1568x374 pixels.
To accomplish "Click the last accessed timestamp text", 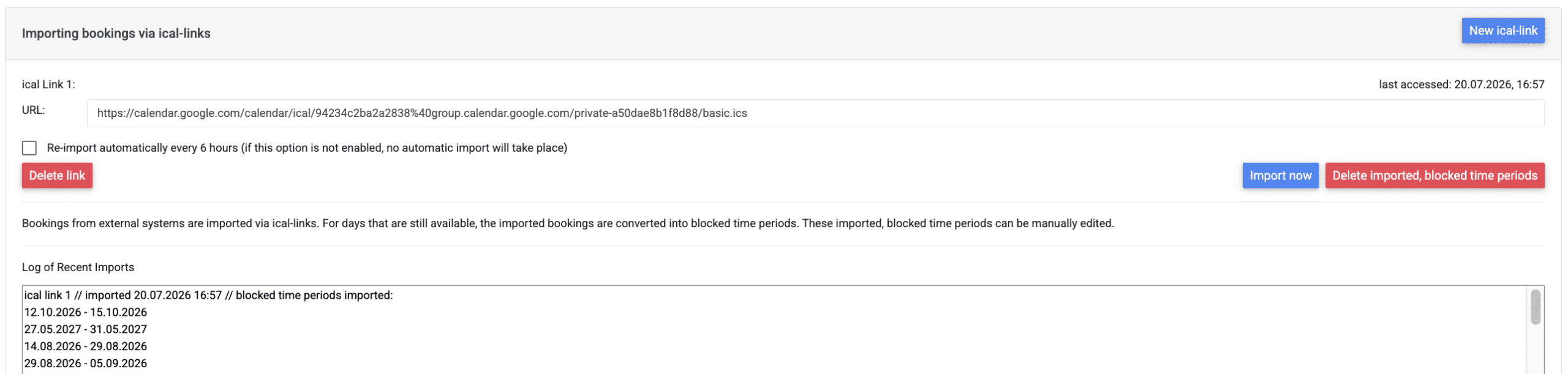I will pos(1461,84).
